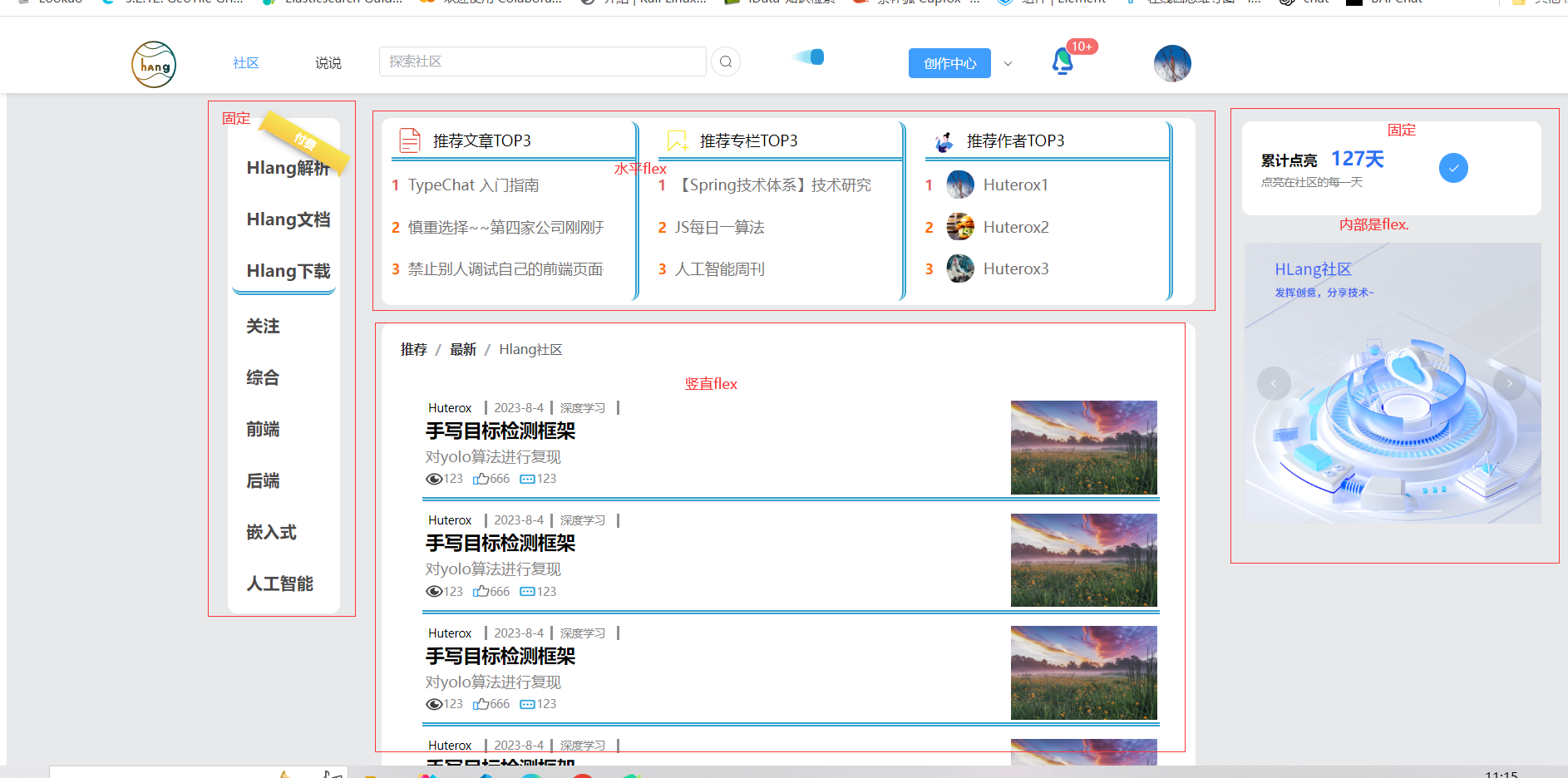
Task: Open article TypeChat 入门指南
Action: click(x=474, y=185)
